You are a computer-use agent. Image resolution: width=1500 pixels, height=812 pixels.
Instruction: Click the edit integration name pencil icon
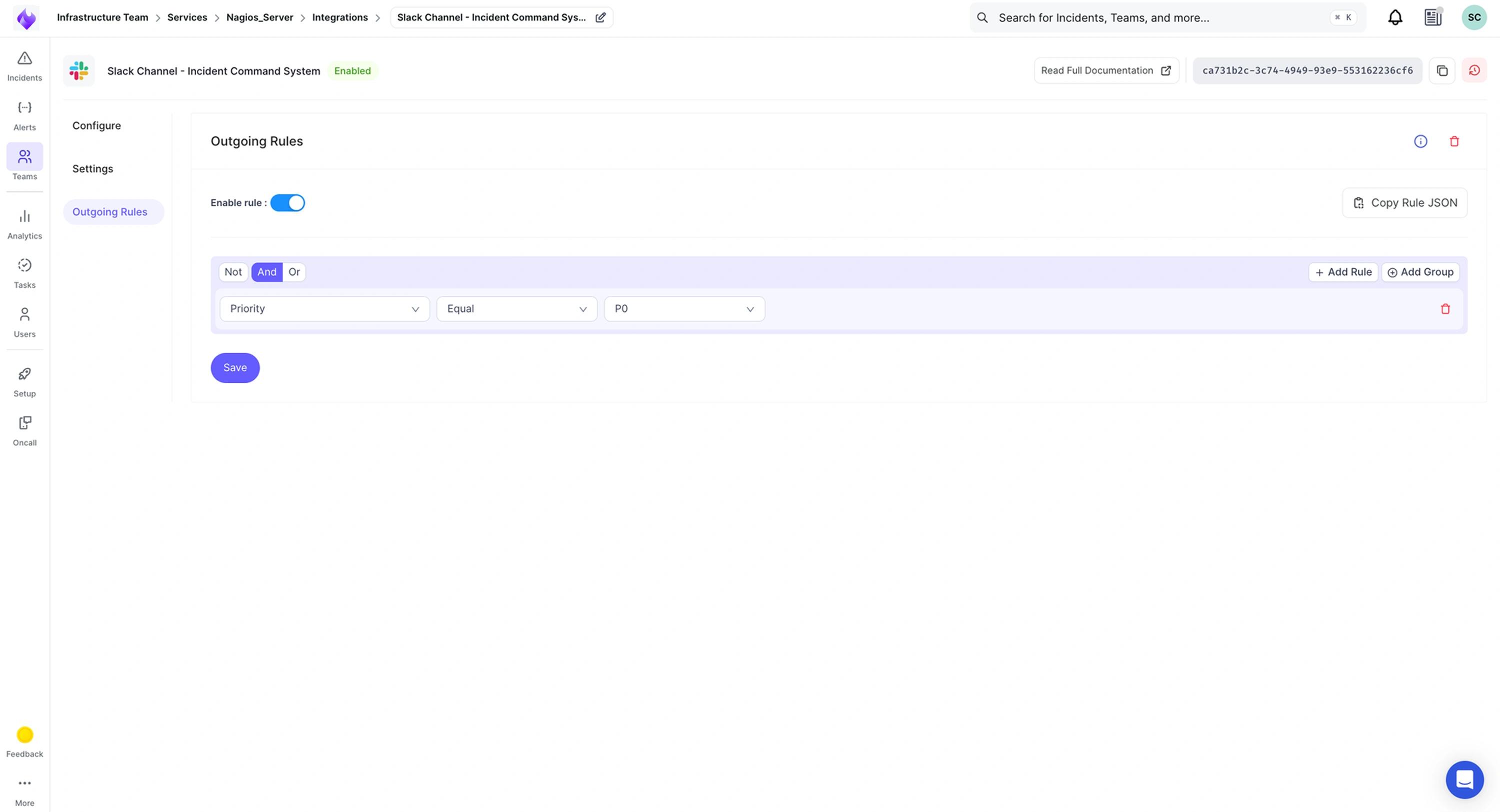[600, 17]
